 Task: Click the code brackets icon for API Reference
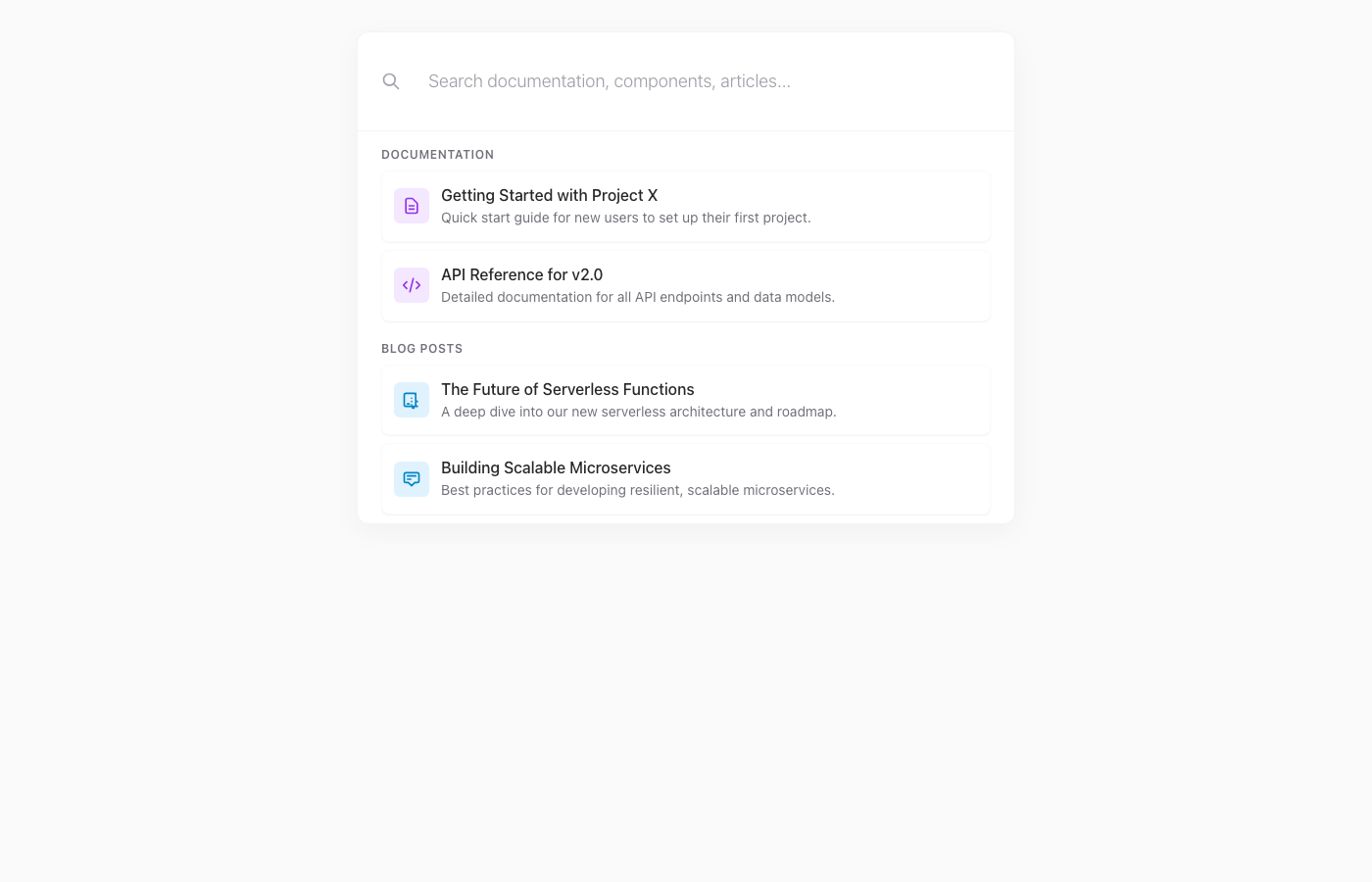[x=412, y=285]
